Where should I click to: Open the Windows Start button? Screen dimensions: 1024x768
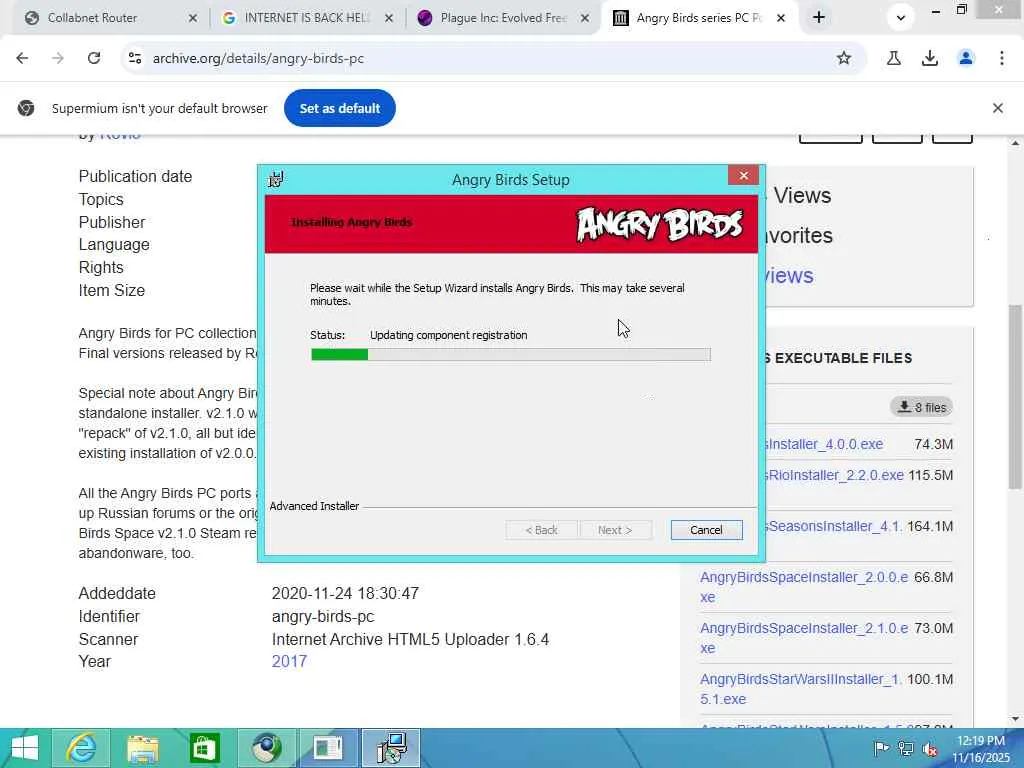tap(25, 748)
